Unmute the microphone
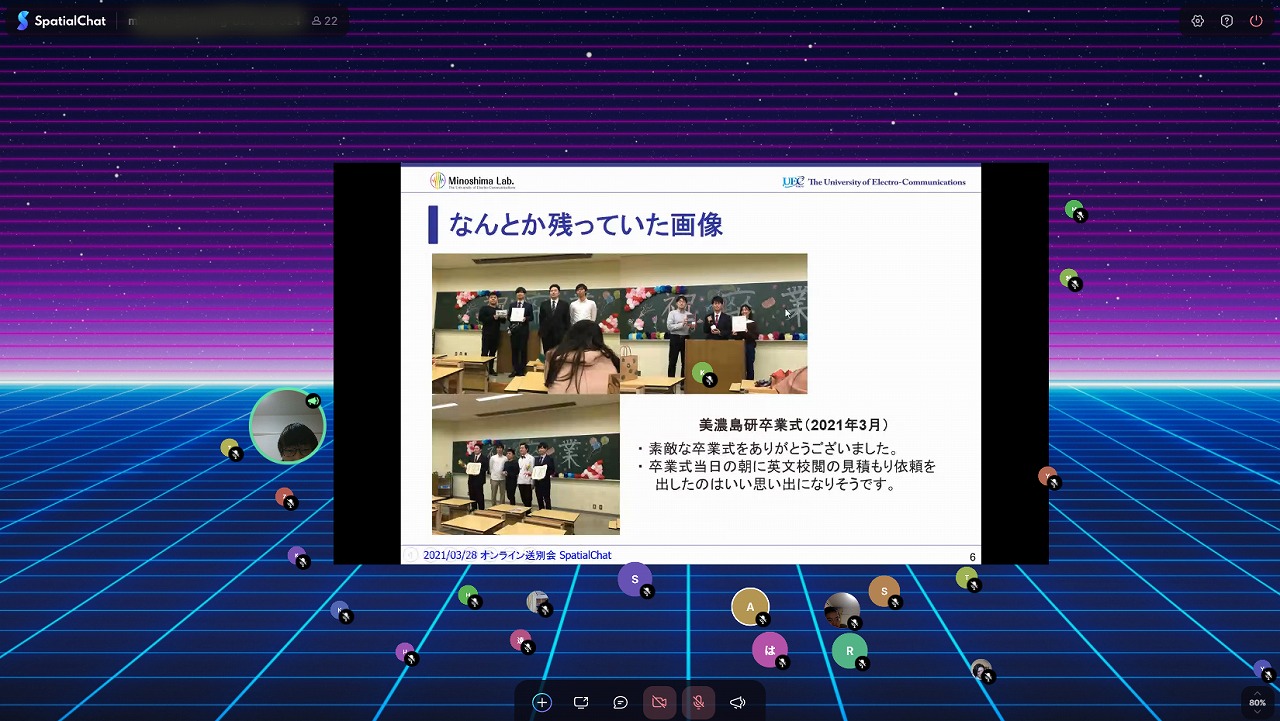 point(698,702)
